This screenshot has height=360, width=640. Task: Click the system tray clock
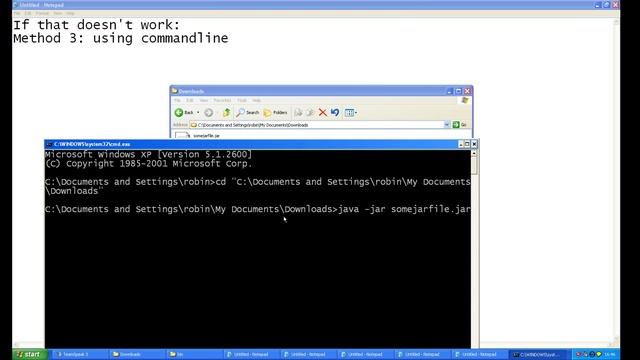coord(609,354)
